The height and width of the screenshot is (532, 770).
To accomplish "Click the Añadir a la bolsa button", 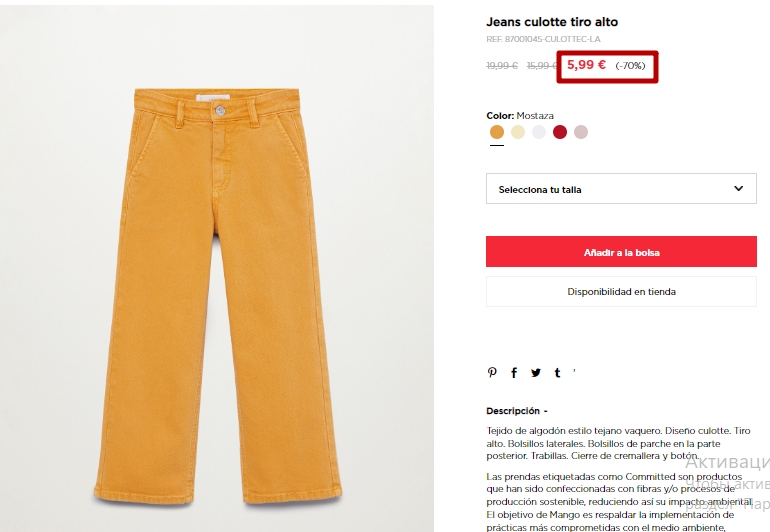I will point(621,252).
